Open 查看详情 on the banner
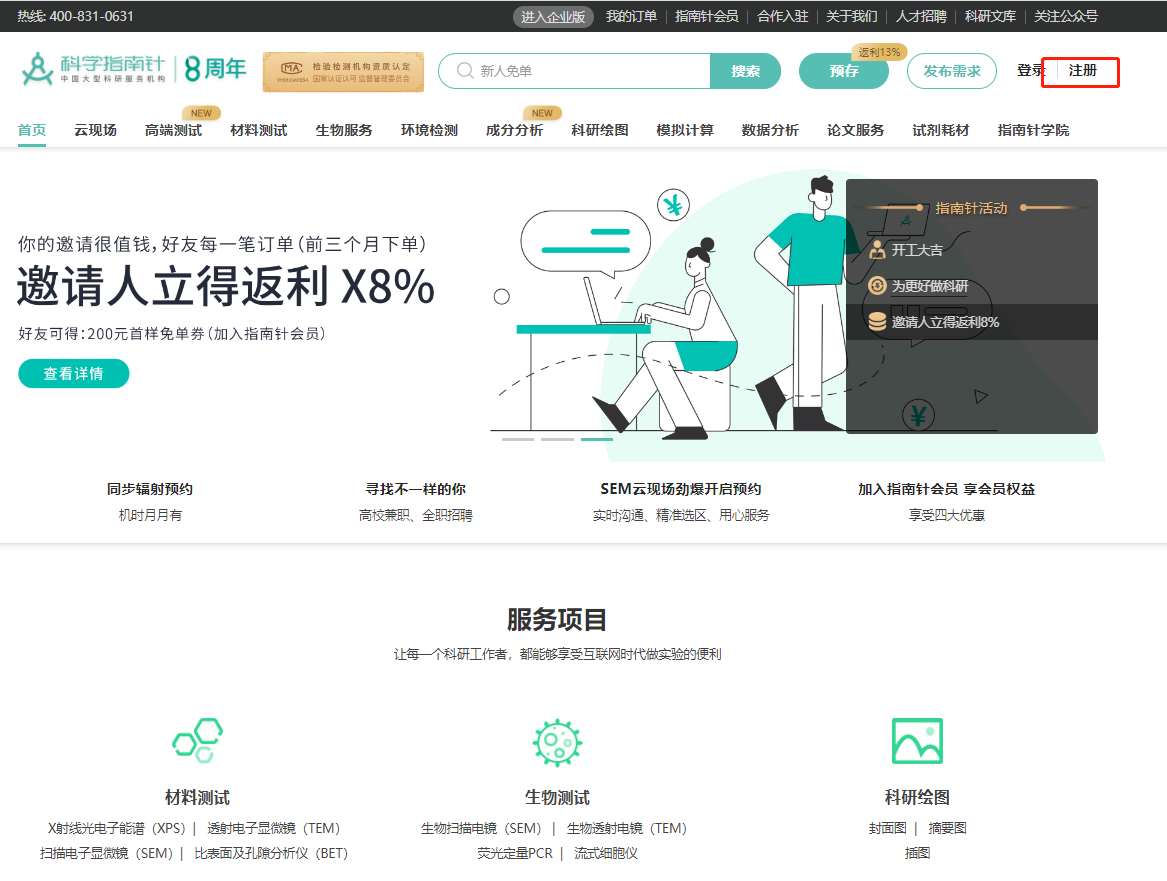Viewport: 1167px width, 881px height. coord(73,373)
